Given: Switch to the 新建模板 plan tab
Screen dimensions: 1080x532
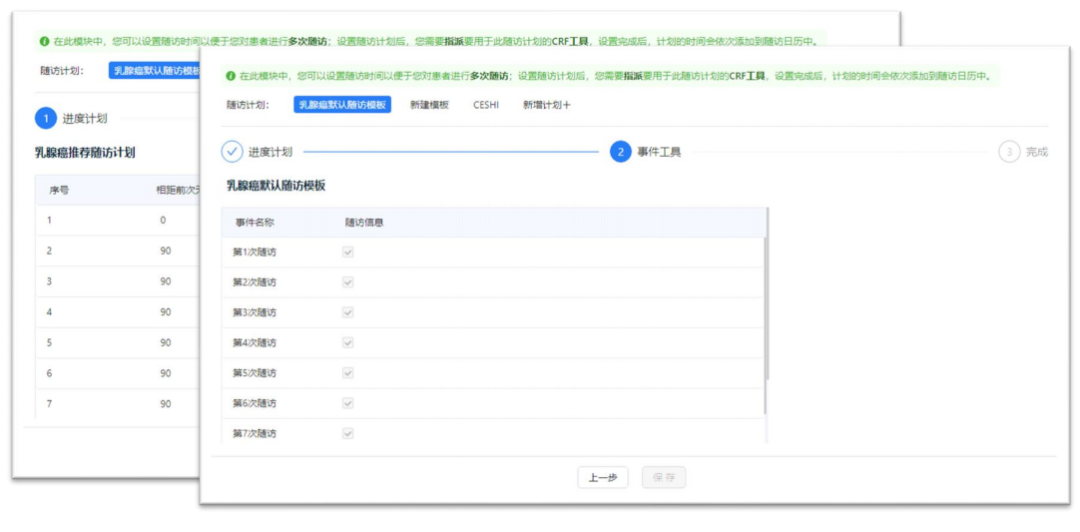Looking at the screenshot, I should coord(429,105).
